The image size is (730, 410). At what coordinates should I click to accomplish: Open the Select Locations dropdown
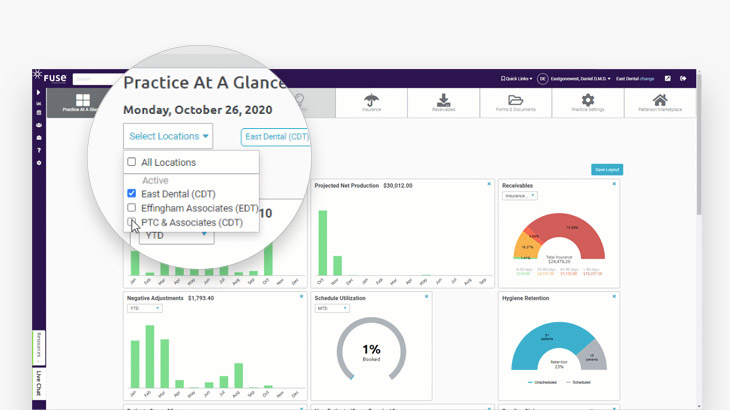pyautogui.click(x=168, y=136)
